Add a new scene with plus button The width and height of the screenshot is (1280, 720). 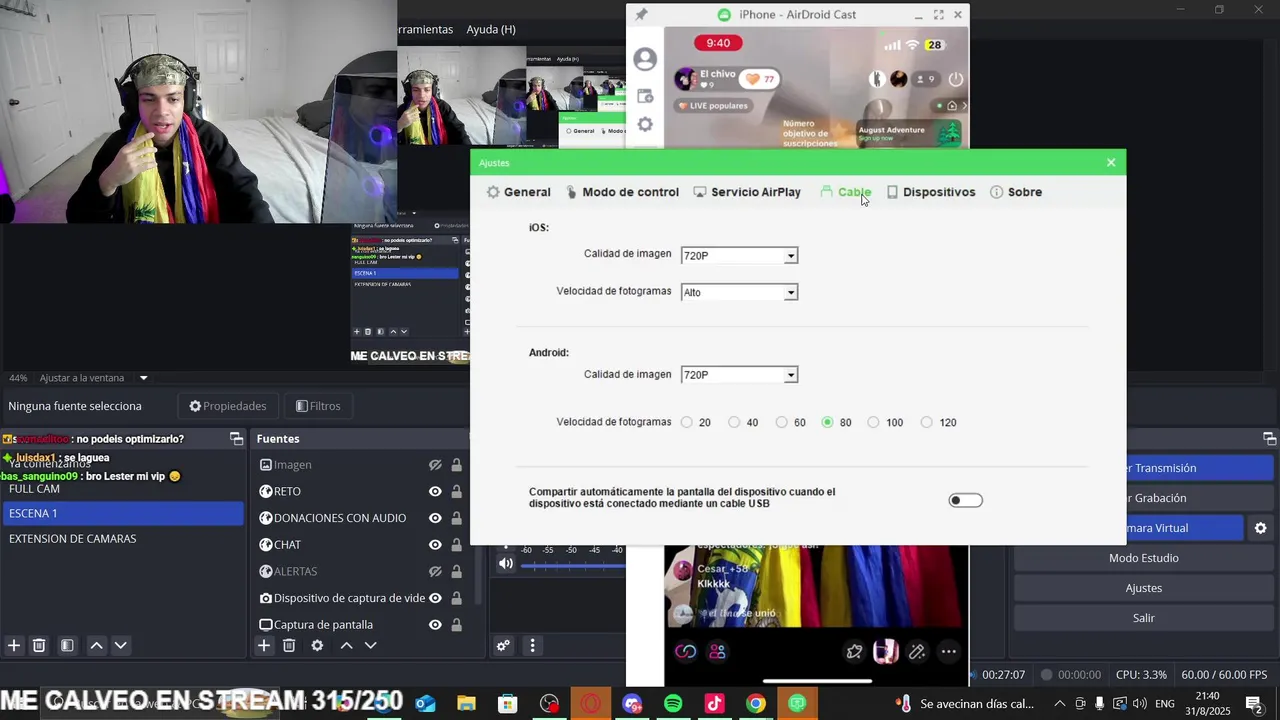(14, 646)
